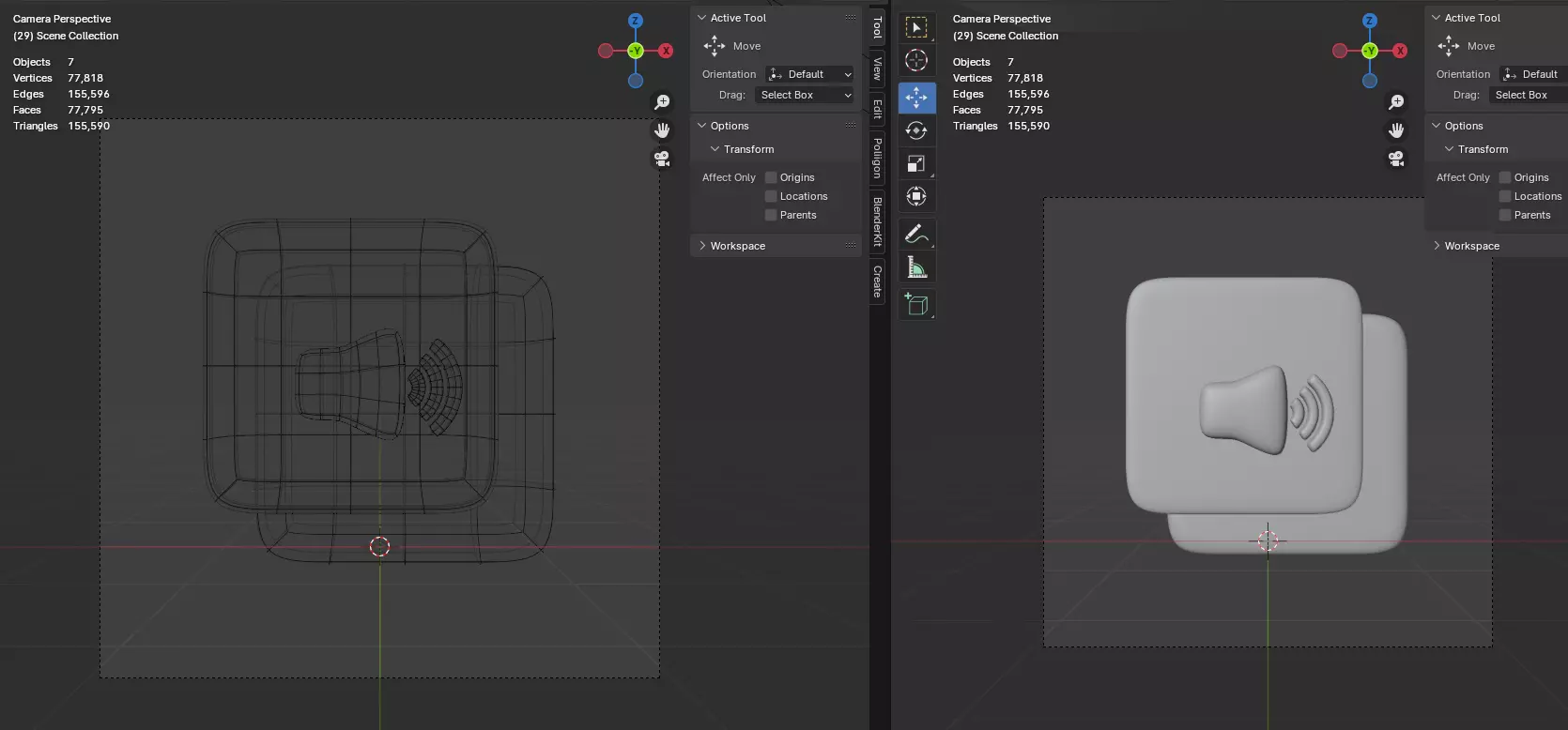
Task: Click the Move icon in left Active Tool panel
Action: pos(715,46)
